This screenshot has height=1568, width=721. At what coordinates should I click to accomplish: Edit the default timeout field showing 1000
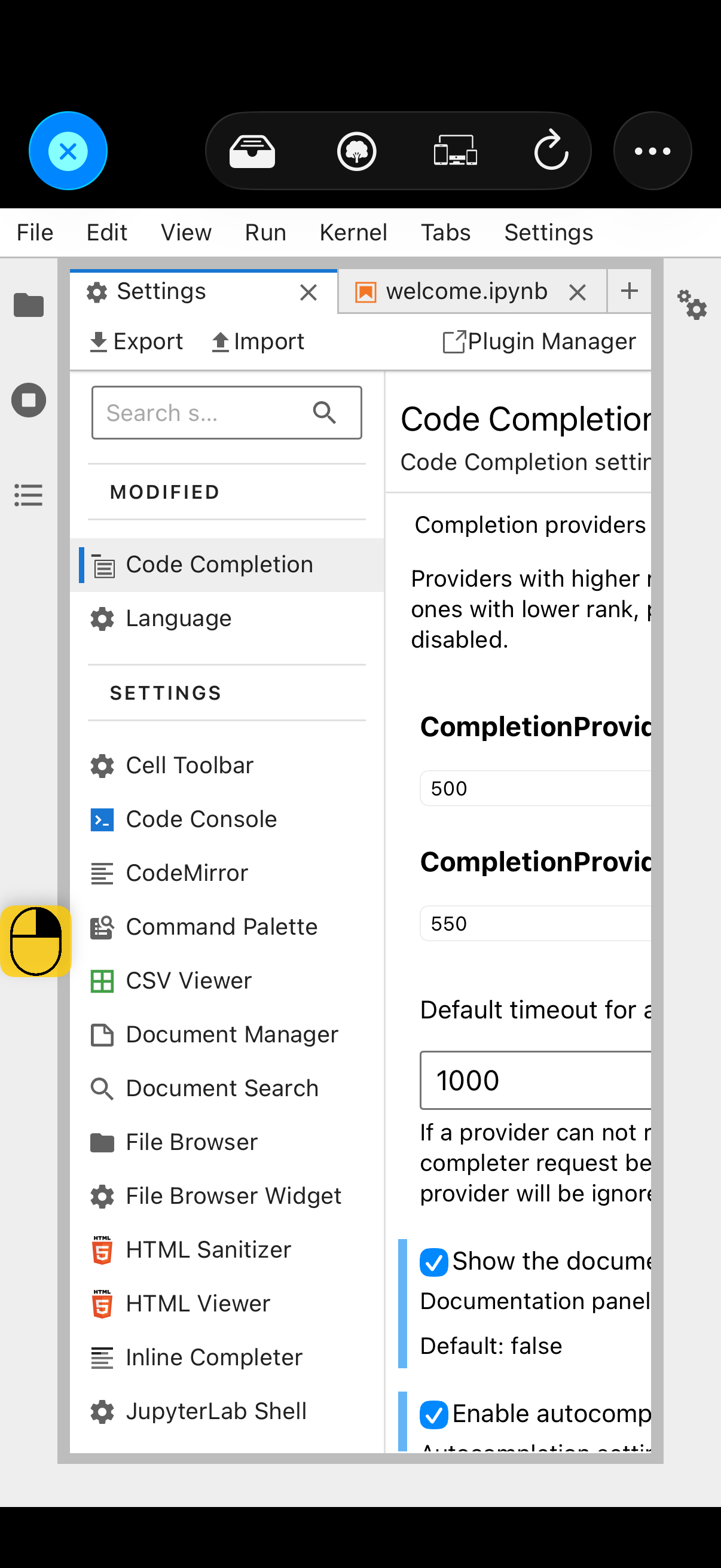pos(536,1081)
